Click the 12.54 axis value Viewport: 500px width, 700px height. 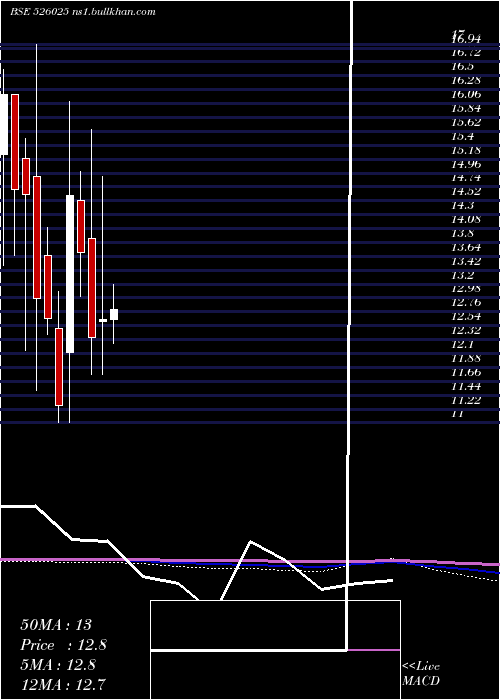point(466,316)
